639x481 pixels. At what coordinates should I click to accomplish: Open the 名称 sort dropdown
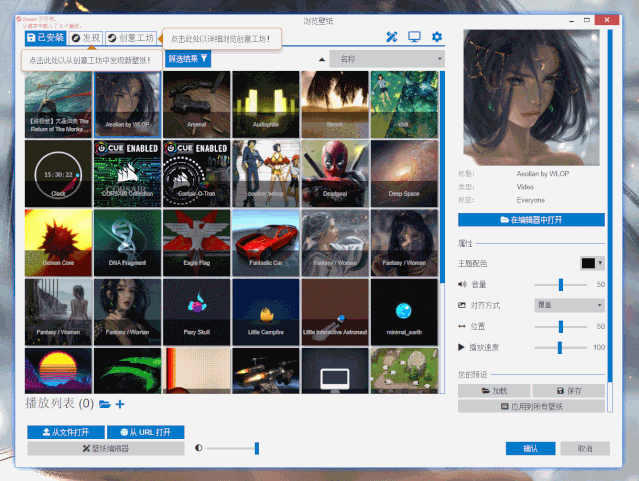[387, 59]
